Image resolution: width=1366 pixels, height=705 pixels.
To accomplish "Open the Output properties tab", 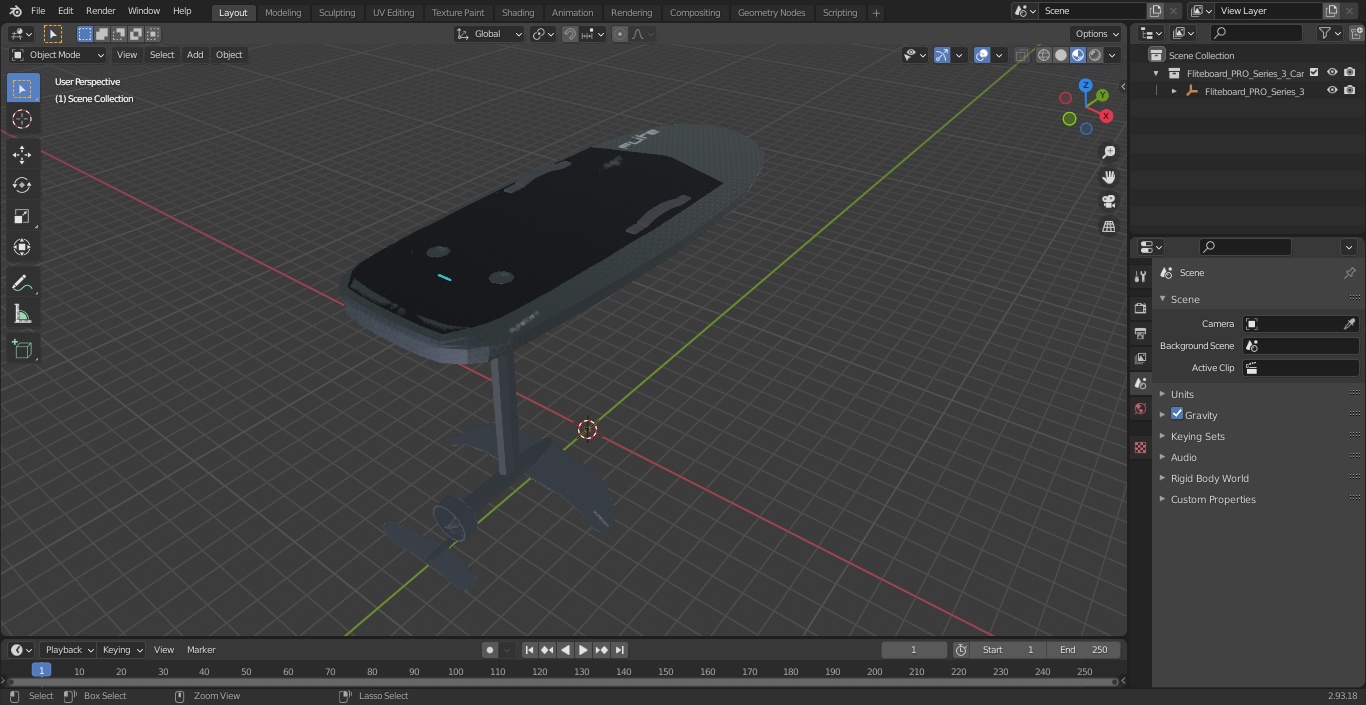I will tap(1140, 333).
